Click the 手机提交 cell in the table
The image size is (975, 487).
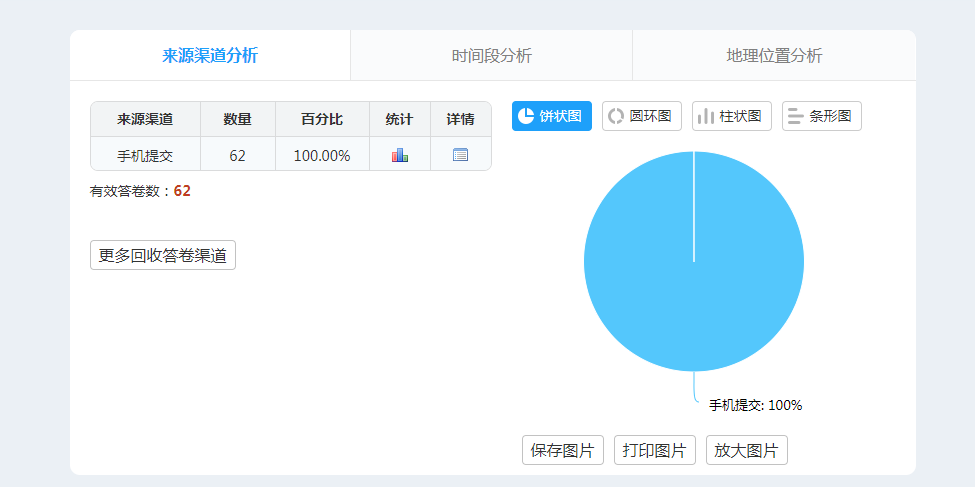coord(145,155)
